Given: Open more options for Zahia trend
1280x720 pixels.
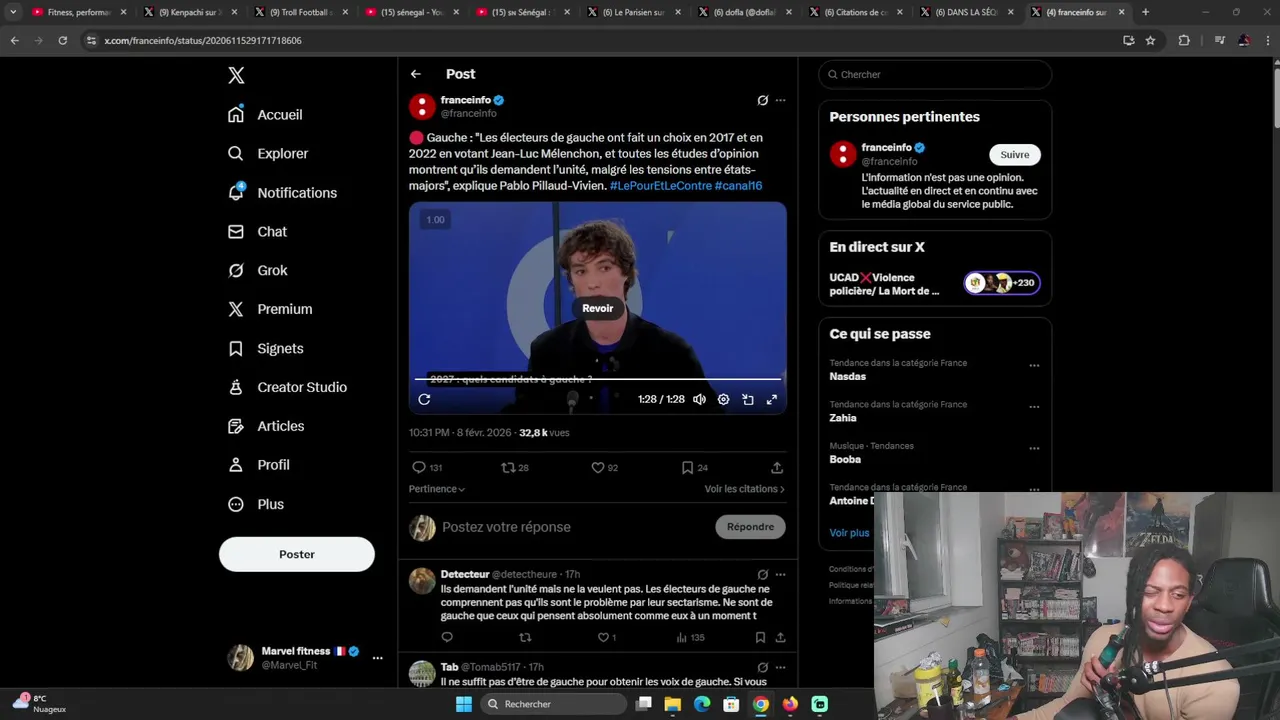Looking at the screenshot, I should tap(1034, 407).
